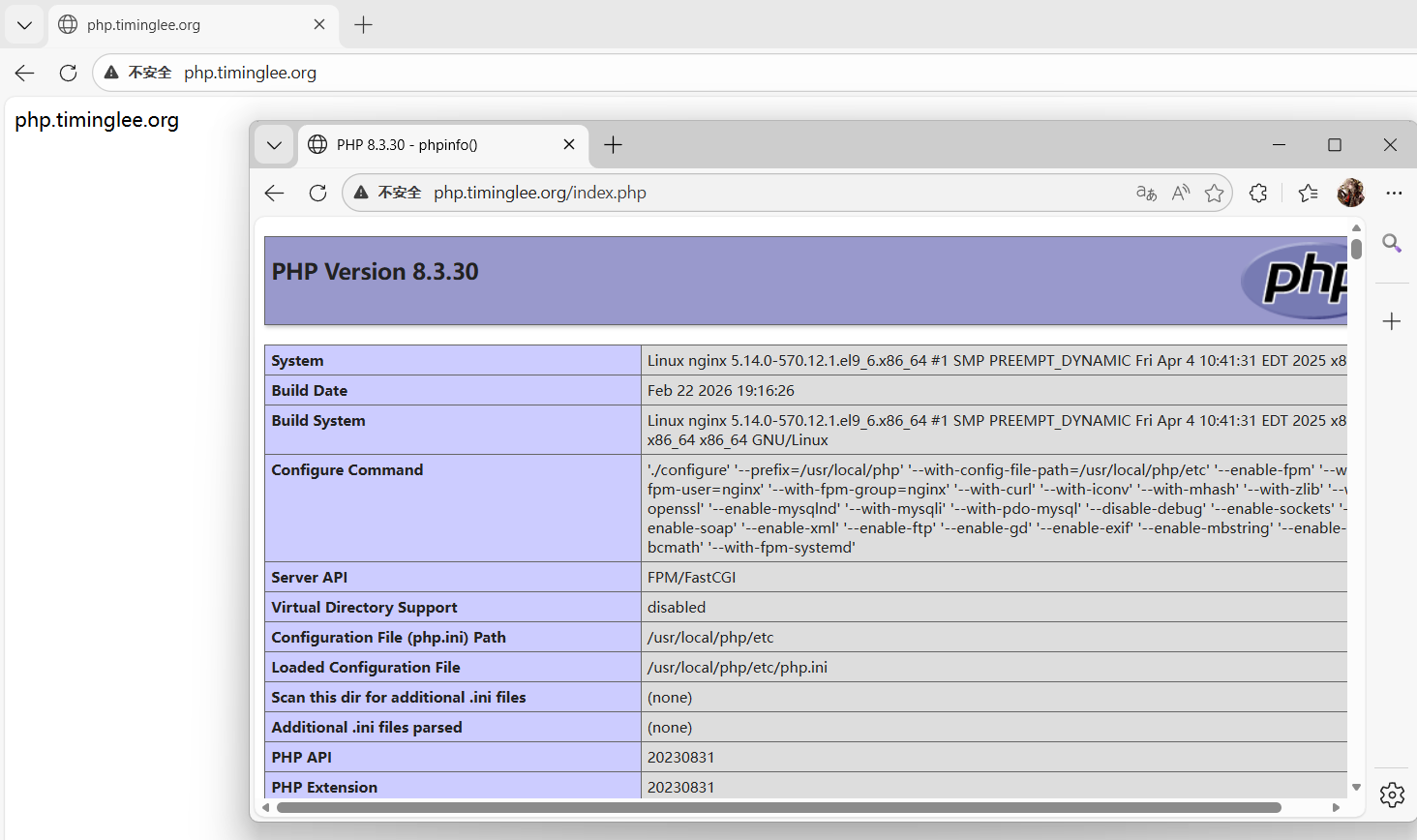Select php.timinglee.org tab in background window
The image size is (1417, 840).
pyautogui.click(x=193, y=24)
